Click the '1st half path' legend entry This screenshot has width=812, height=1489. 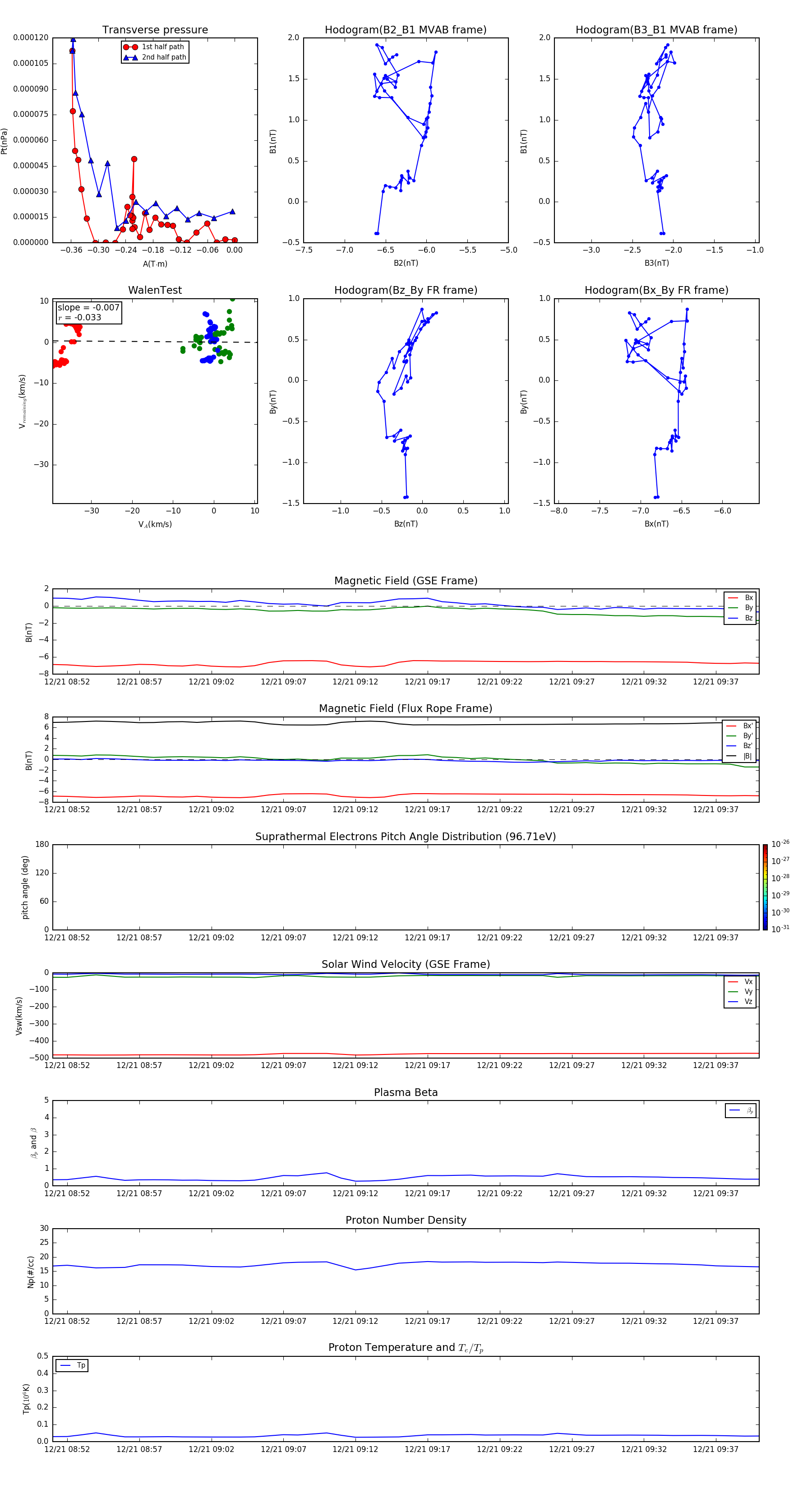click(x=154, y=47)
